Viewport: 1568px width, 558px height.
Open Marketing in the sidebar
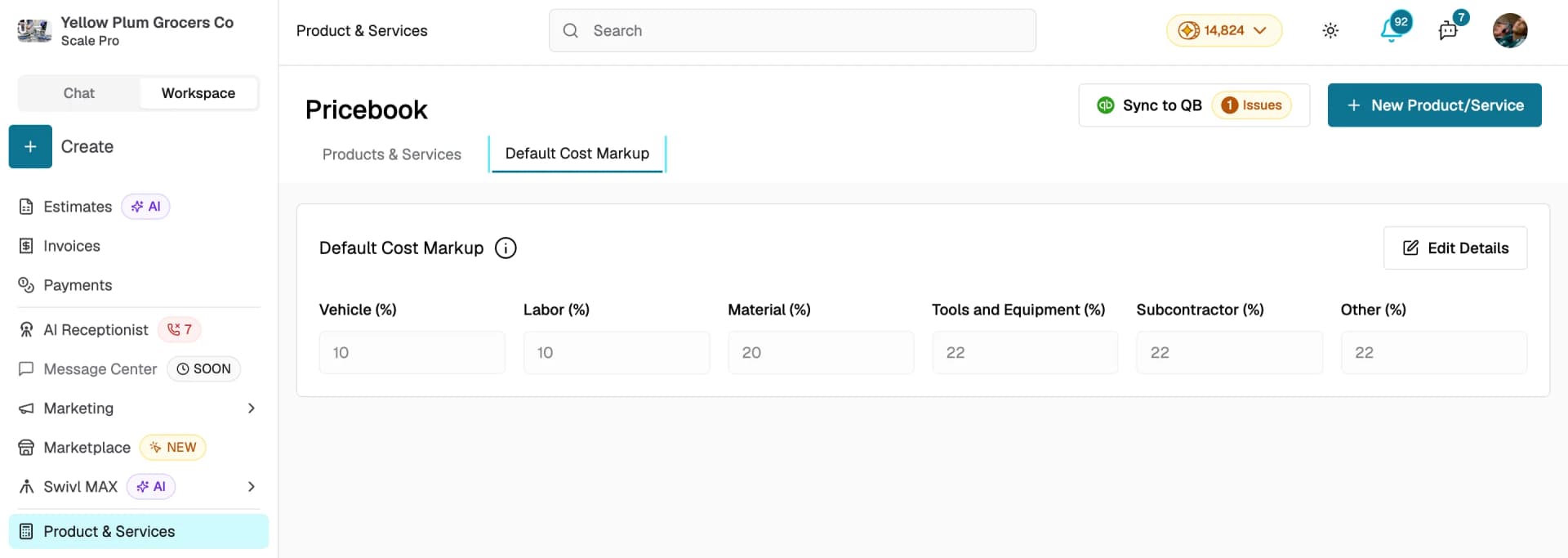[78, 408]
